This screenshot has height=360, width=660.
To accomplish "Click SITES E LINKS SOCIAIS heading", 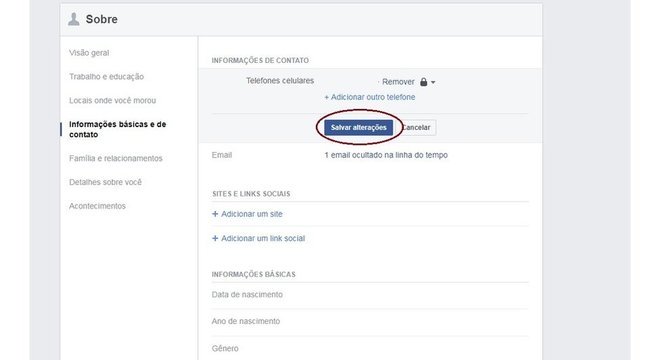I will point(251,194).
